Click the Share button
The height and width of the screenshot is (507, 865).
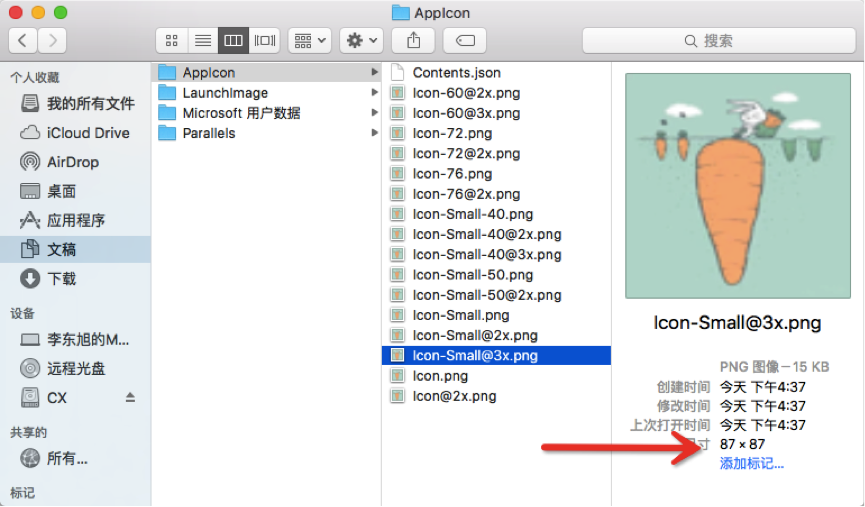pyautogui.click(x=413, y=40)
